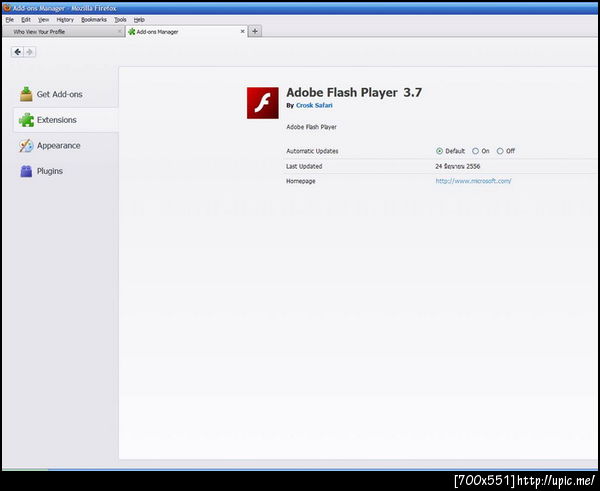Click the last updated date value
This screenshot has width=600, height=491.
[x=458, y=166]
